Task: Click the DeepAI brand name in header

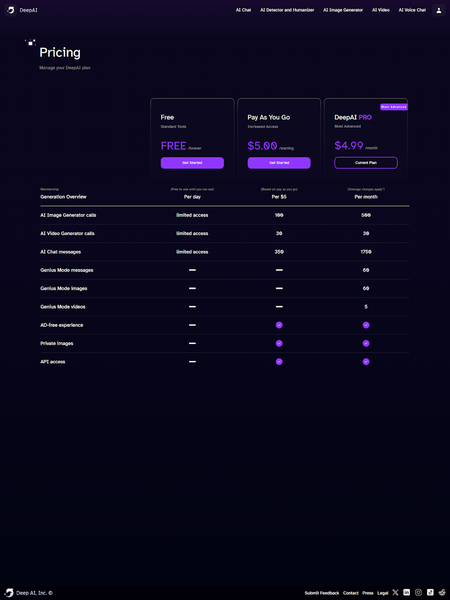Action: 29,10
